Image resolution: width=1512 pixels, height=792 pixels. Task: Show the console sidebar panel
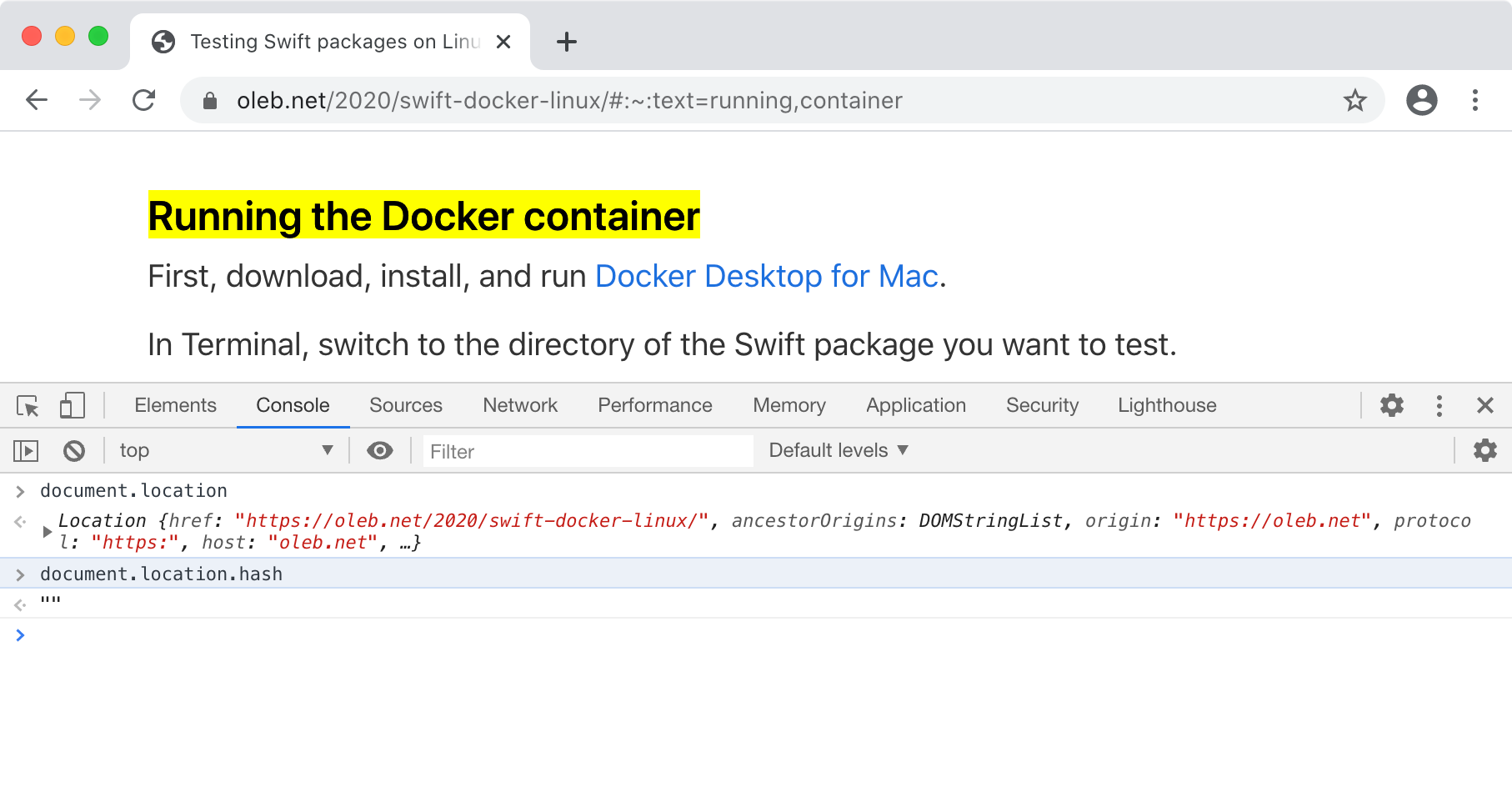point(26,451)
